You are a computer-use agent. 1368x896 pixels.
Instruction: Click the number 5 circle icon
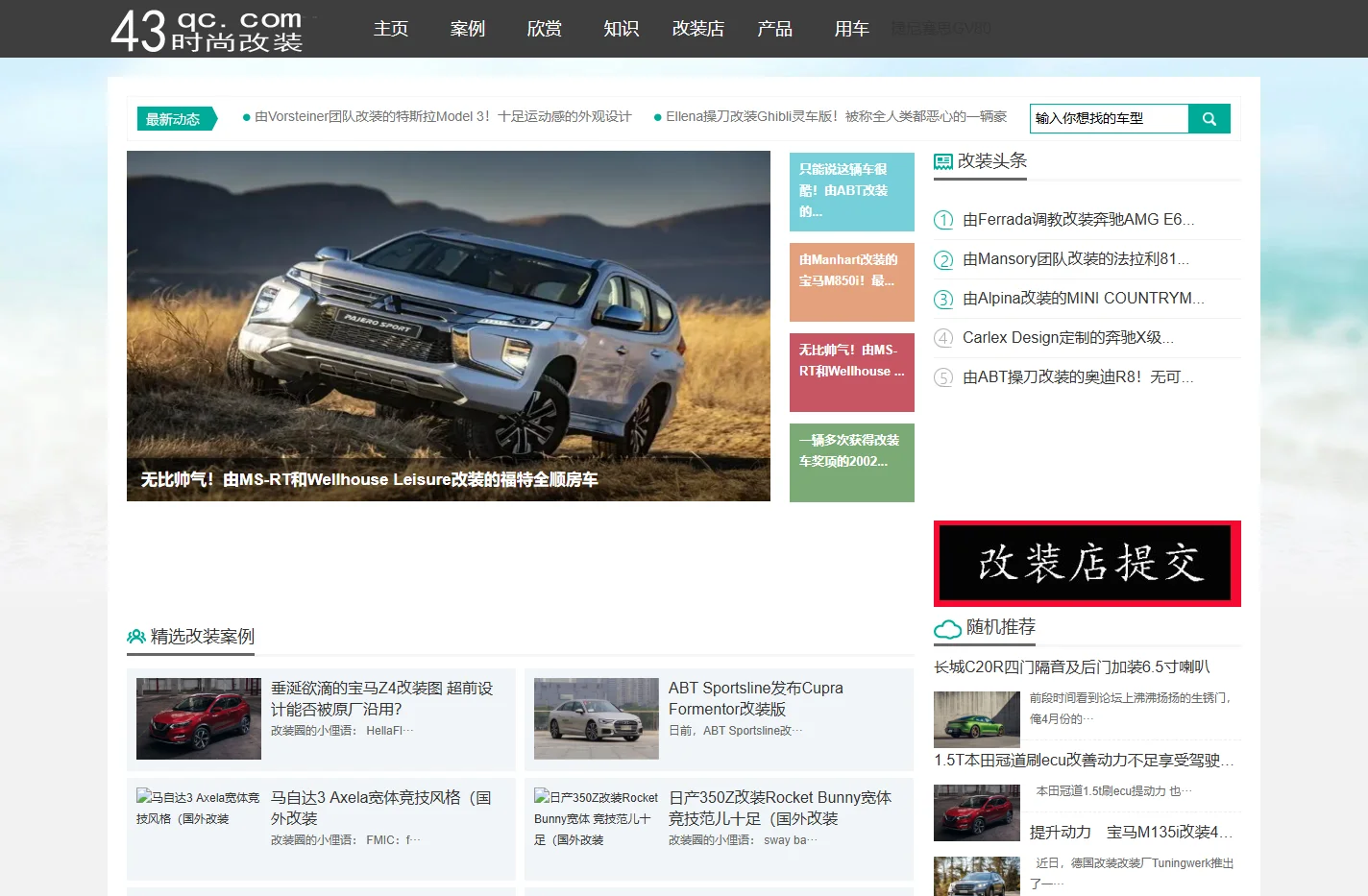click(943, 377)
